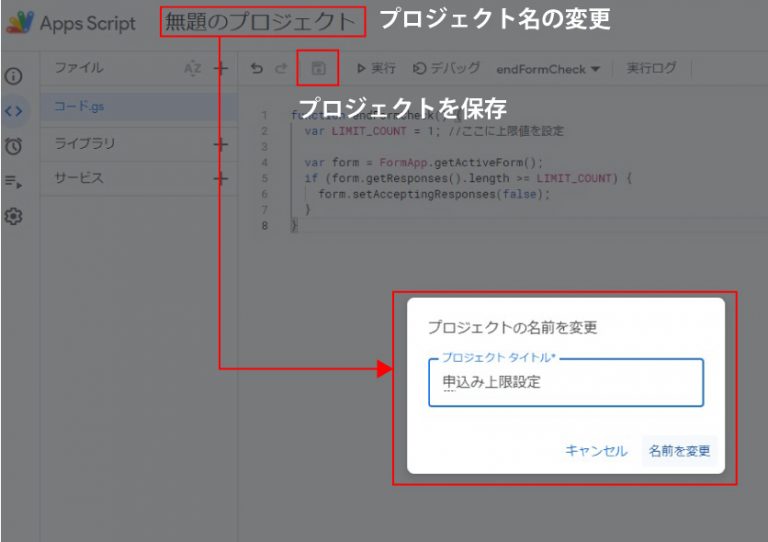The width and height of the screenshot is (768, 542).
Task: Save the project with the floppy icon
Action: pos(318,69)
